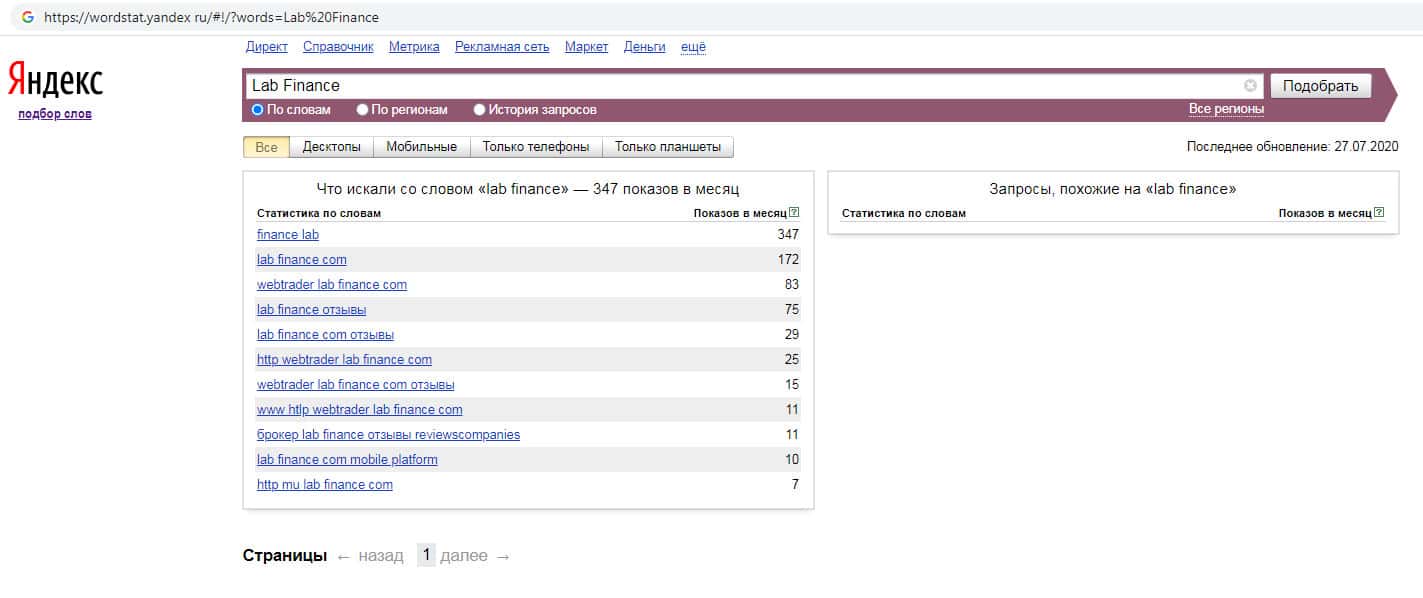The width and height of the screenshot is (1423, 598).
Task: Click help icon in left statistics panel header
Action: [x=794, y=213]
